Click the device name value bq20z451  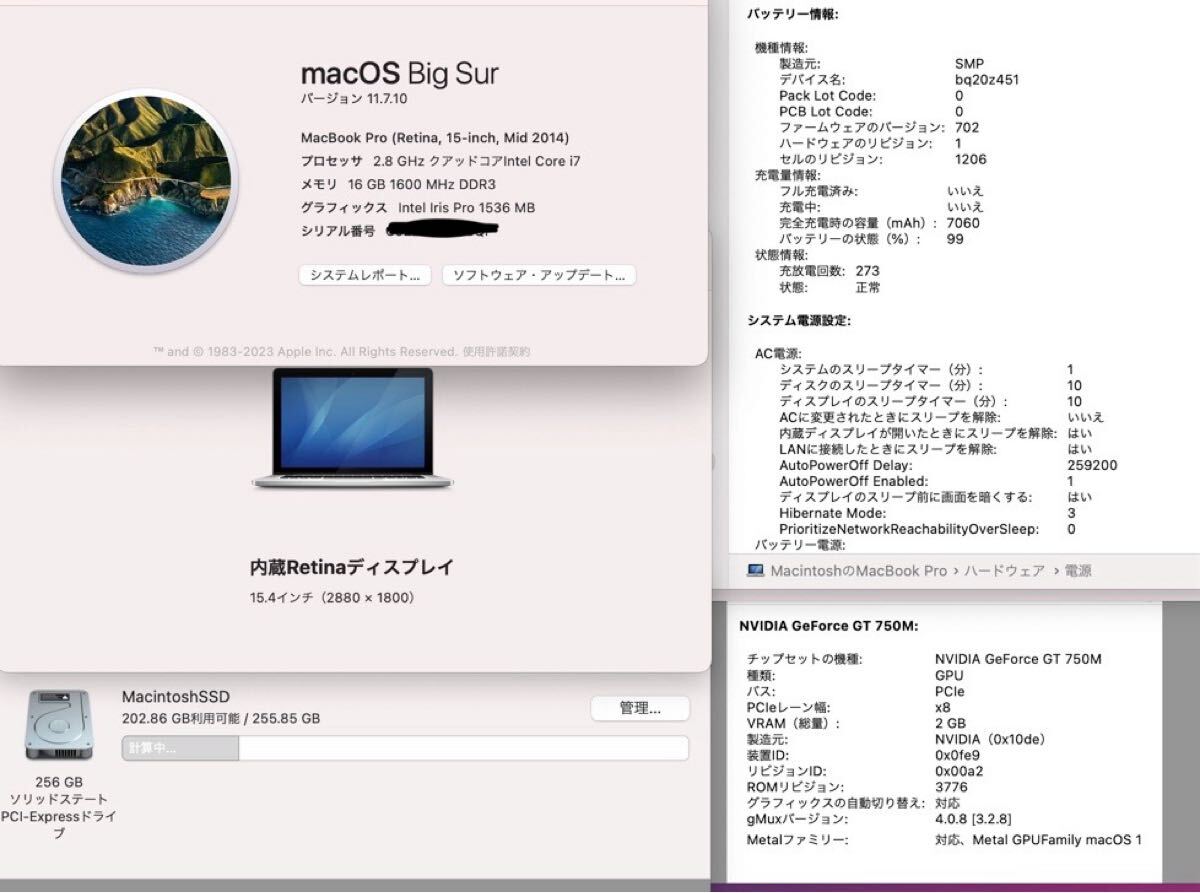(x=987, y=80)
